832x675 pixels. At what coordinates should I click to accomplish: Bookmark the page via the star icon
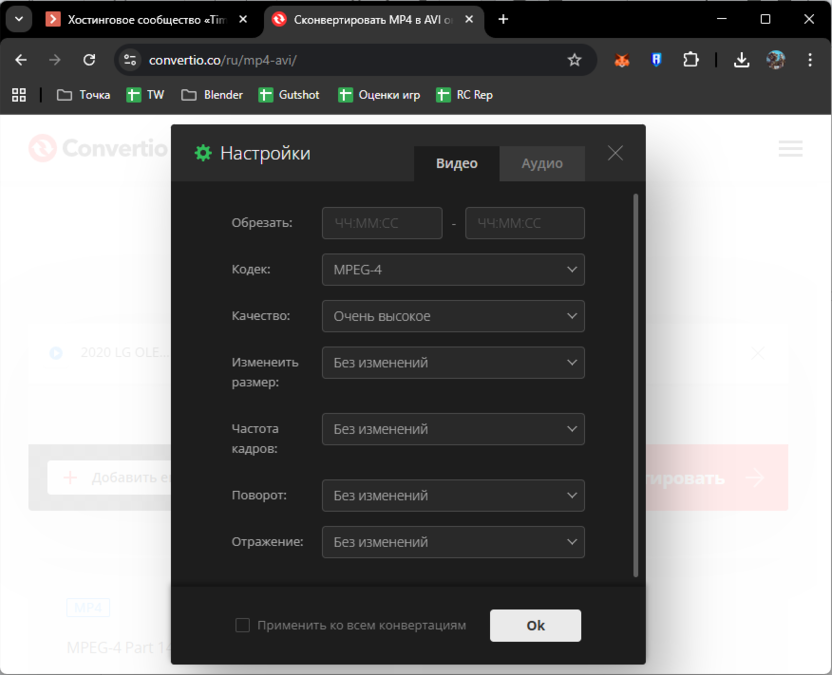[575, 60]
